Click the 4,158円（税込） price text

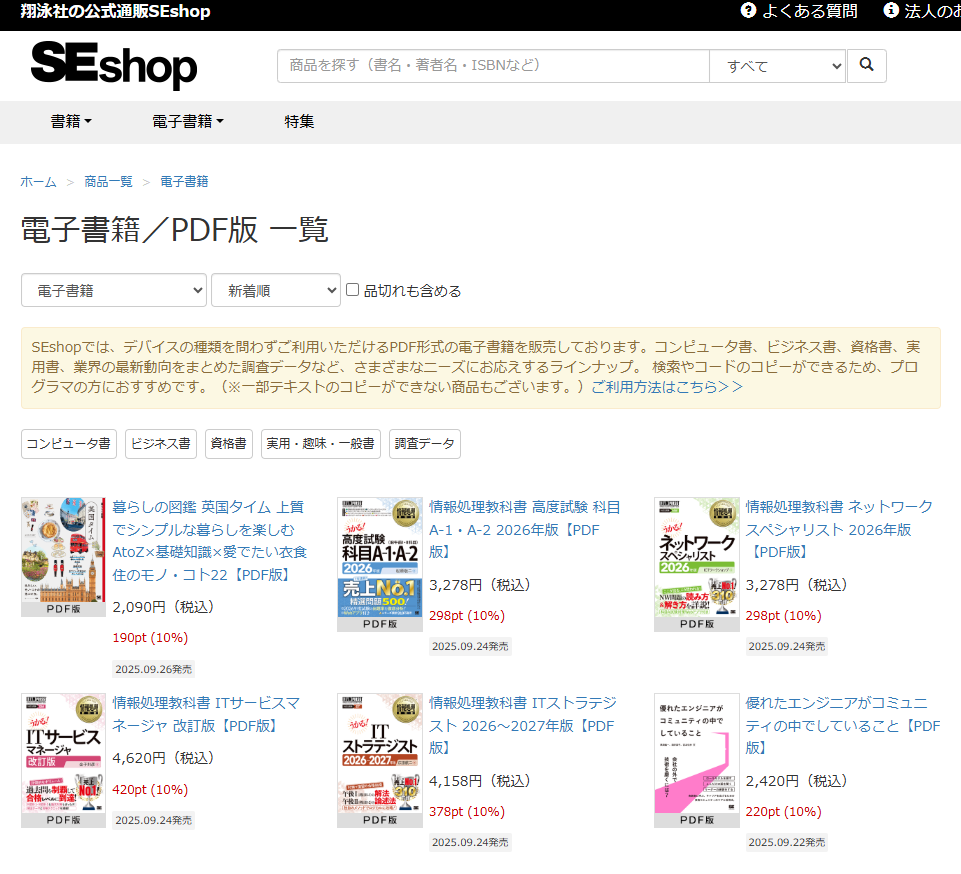(x=480, y=781)
